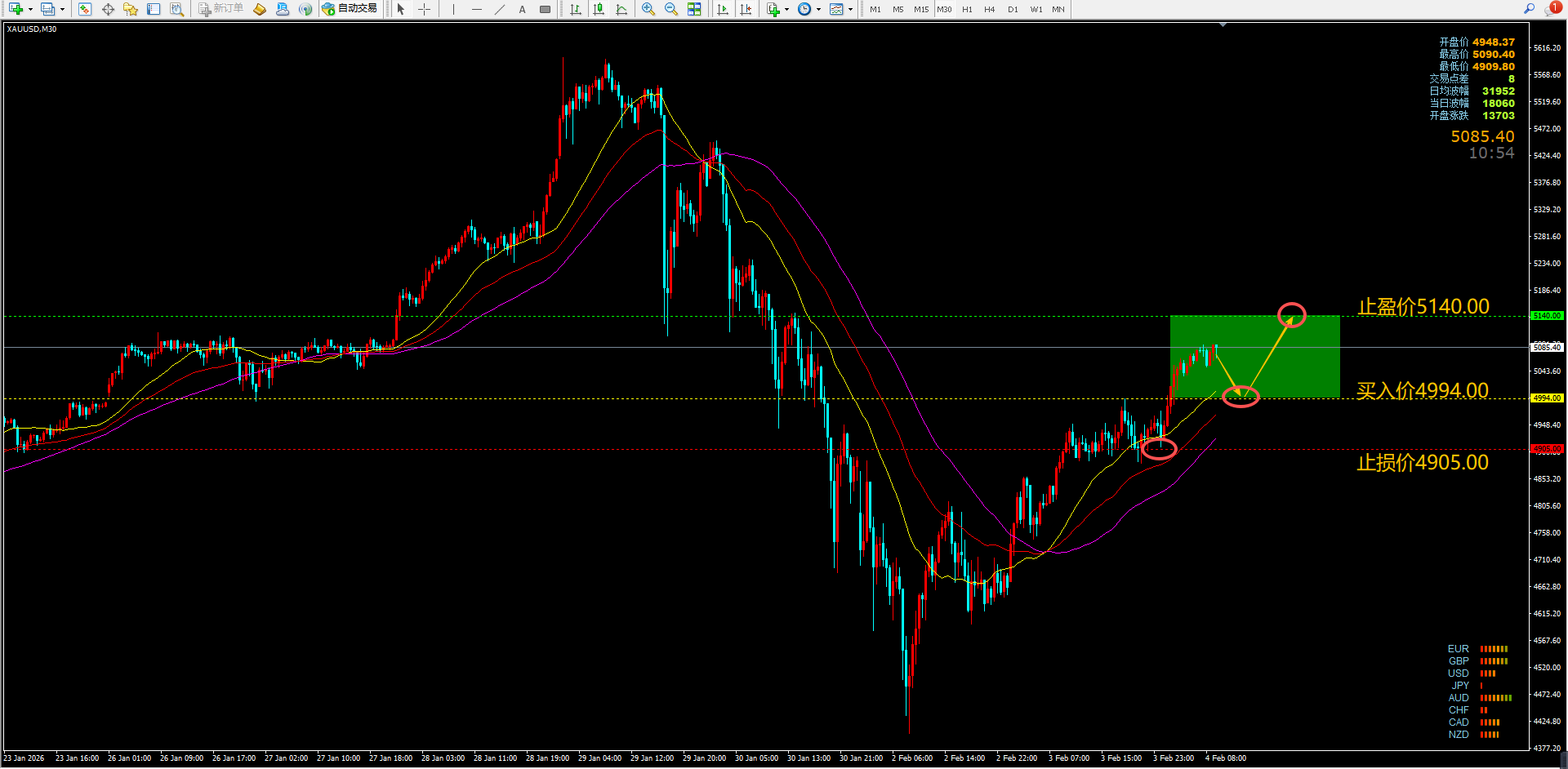
Task: Open the chat notifications with red badge
Action: (x=1552, y=9)
